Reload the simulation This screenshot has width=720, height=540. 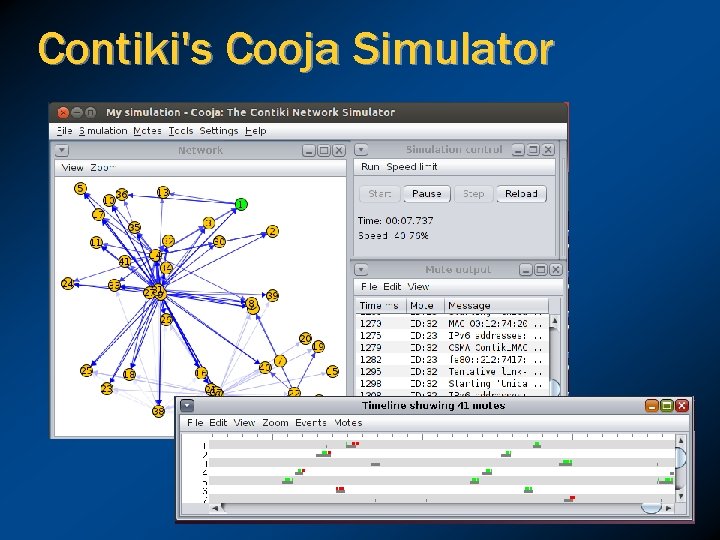tap(521, 194)
